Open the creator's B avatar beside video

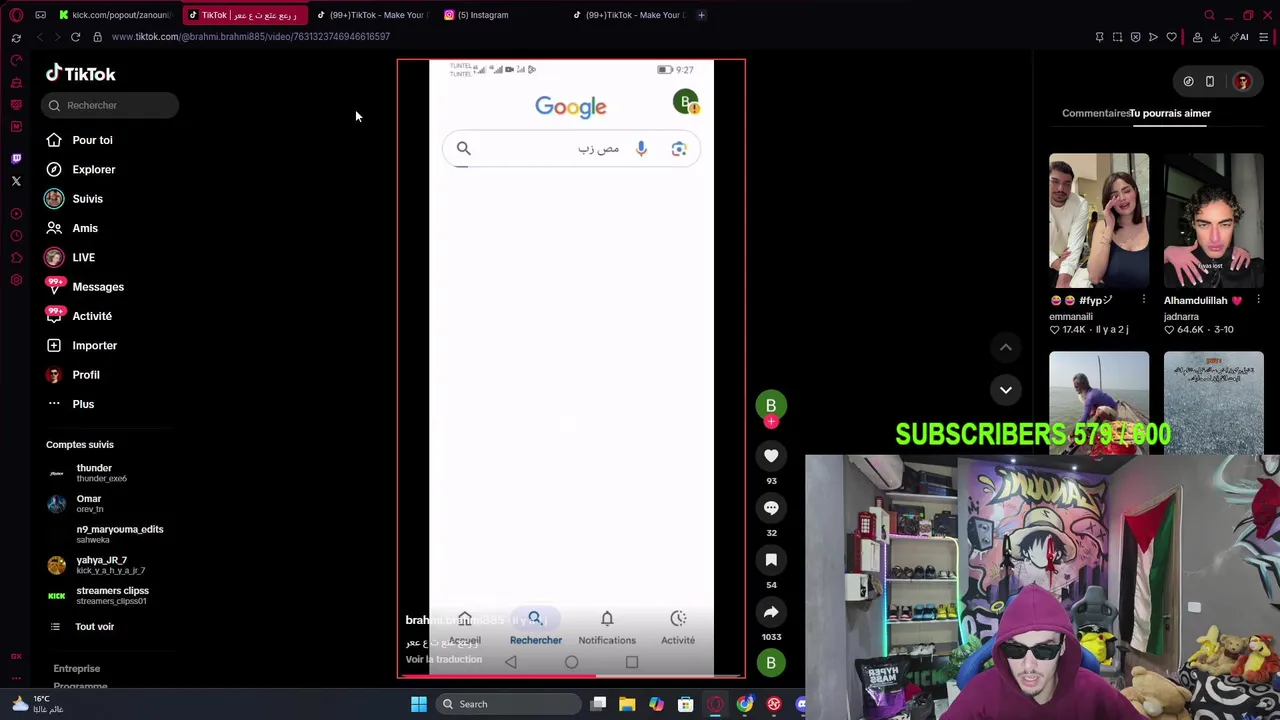click(771, 405)
